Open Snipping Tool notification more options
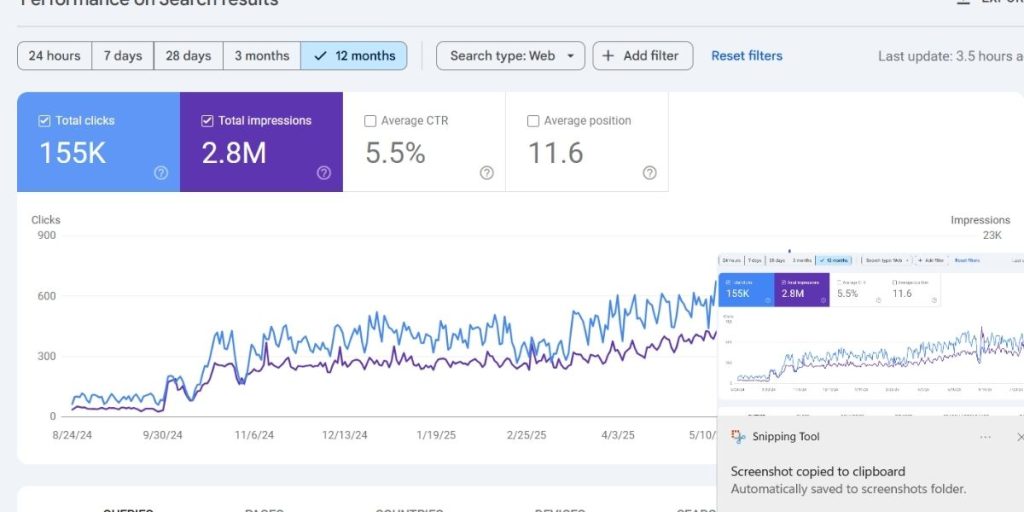Viewport: 1024px width, 512px height. [985, 437]
